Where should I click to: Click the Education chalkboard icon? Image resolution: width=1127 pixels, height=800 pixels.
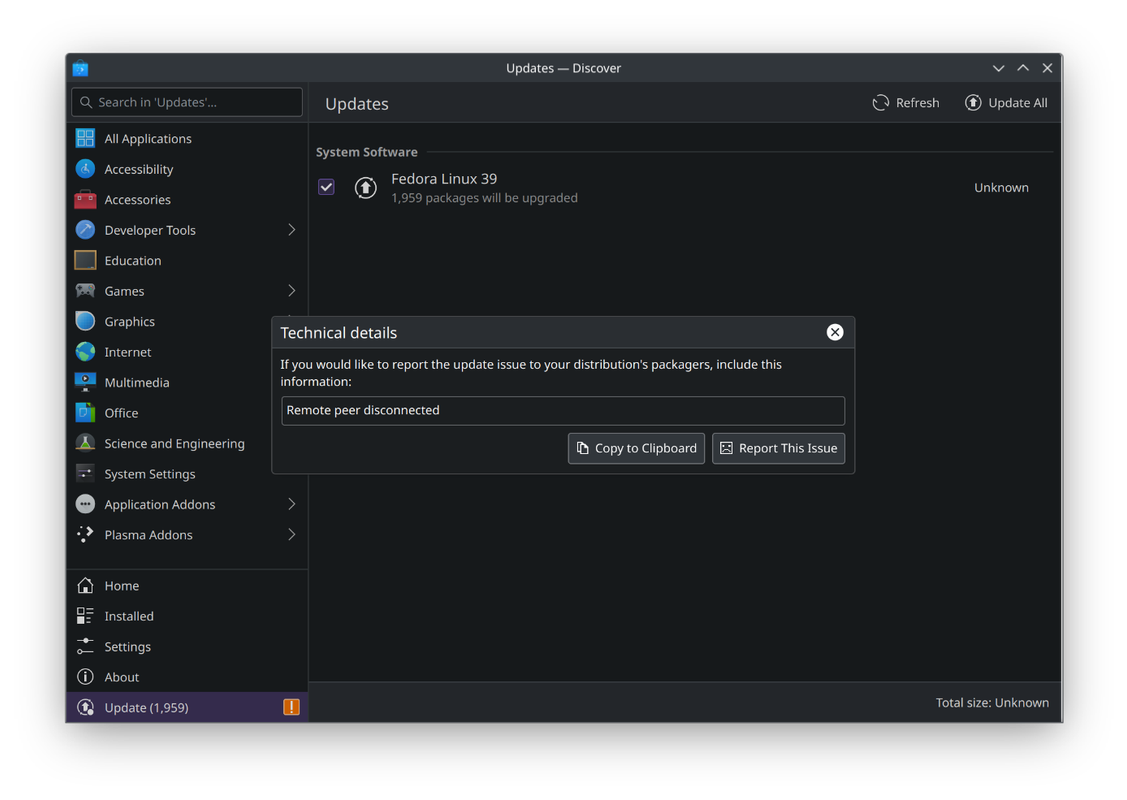tap(85, 260)
